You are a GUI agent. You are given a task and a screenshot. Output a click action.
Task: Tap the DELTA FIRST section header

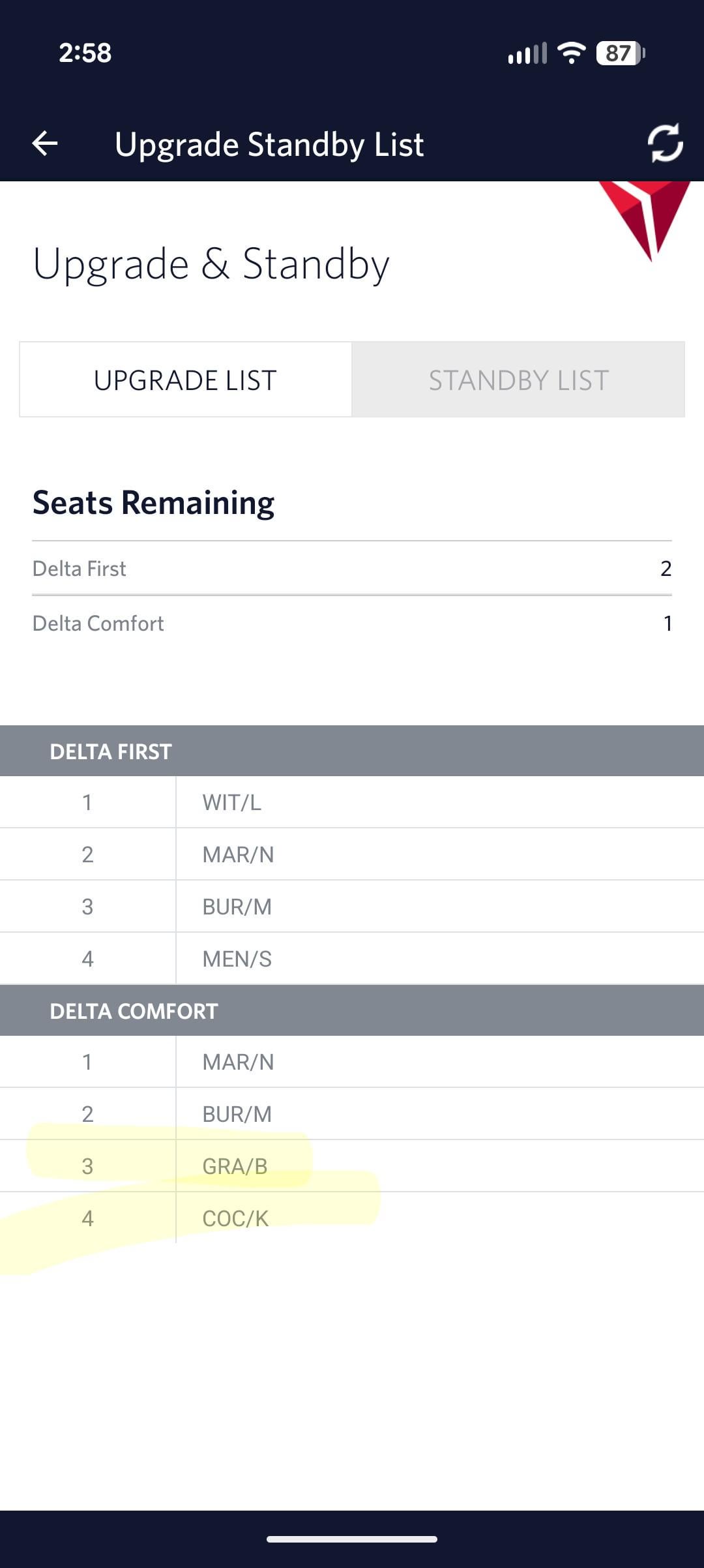point(111,751)
